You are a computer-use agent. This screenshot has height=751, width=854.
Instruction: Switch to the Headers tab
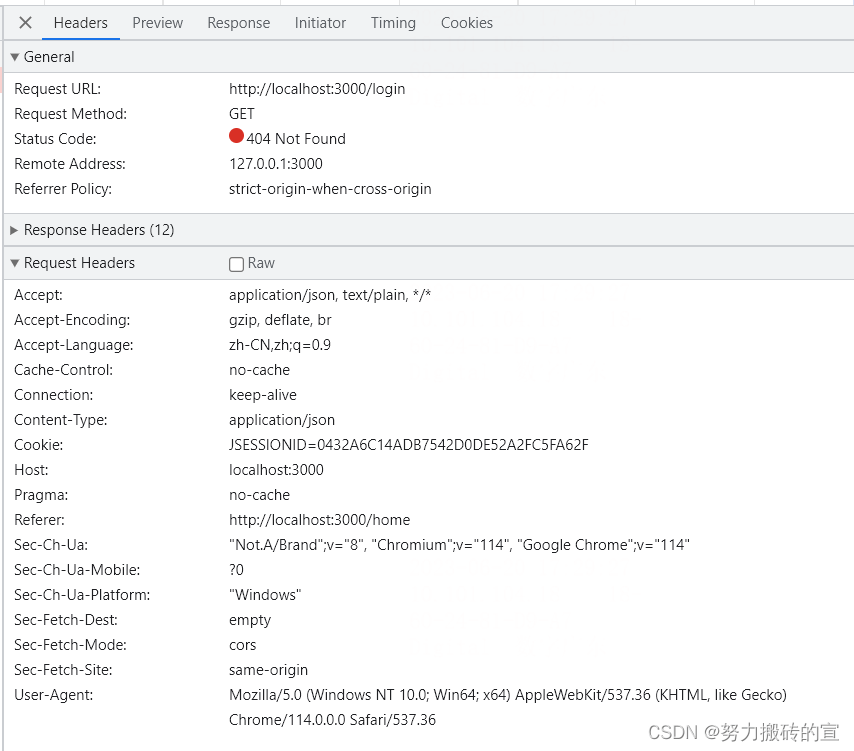pos(81,23)
